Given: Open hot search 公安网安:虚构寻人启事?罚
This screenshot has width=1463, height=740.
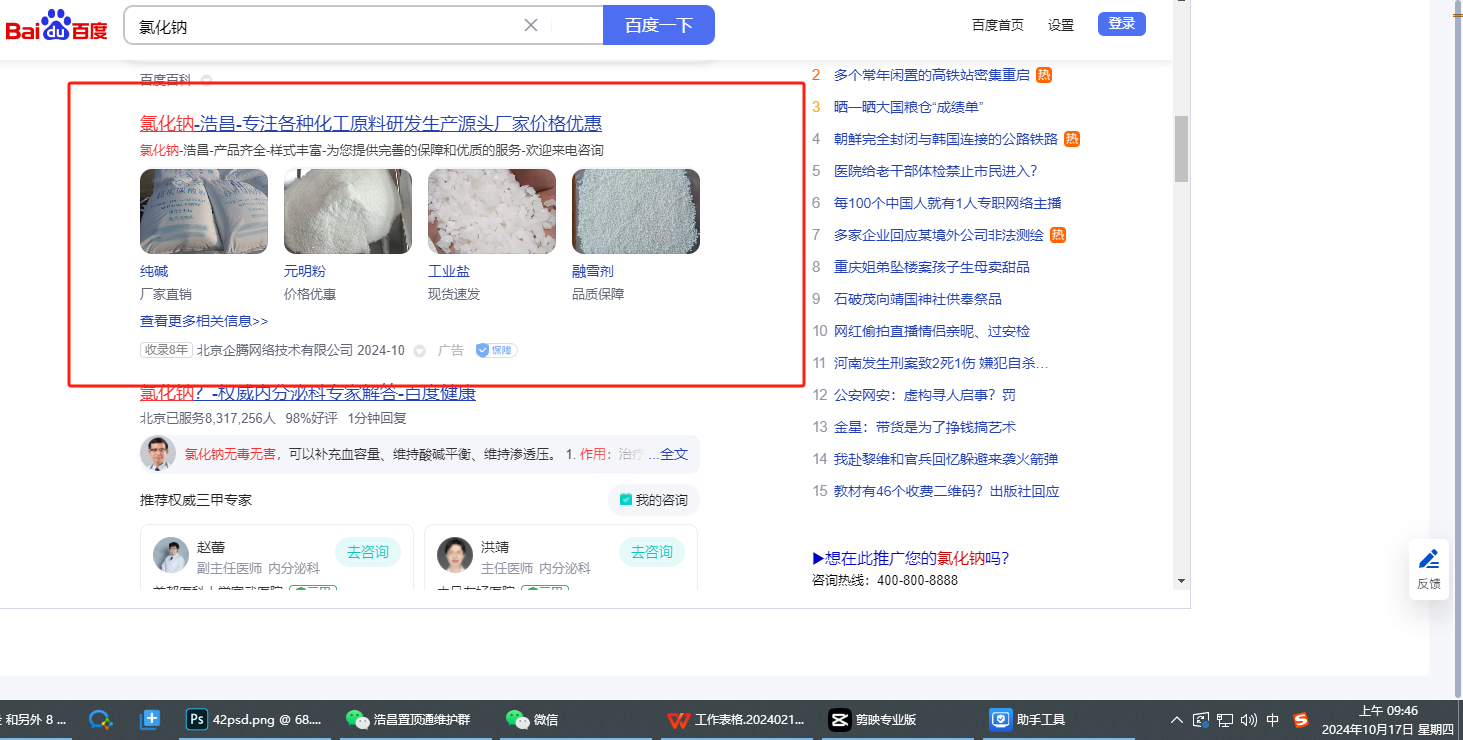Looking at the screenshot, I should tap(925, 395).
